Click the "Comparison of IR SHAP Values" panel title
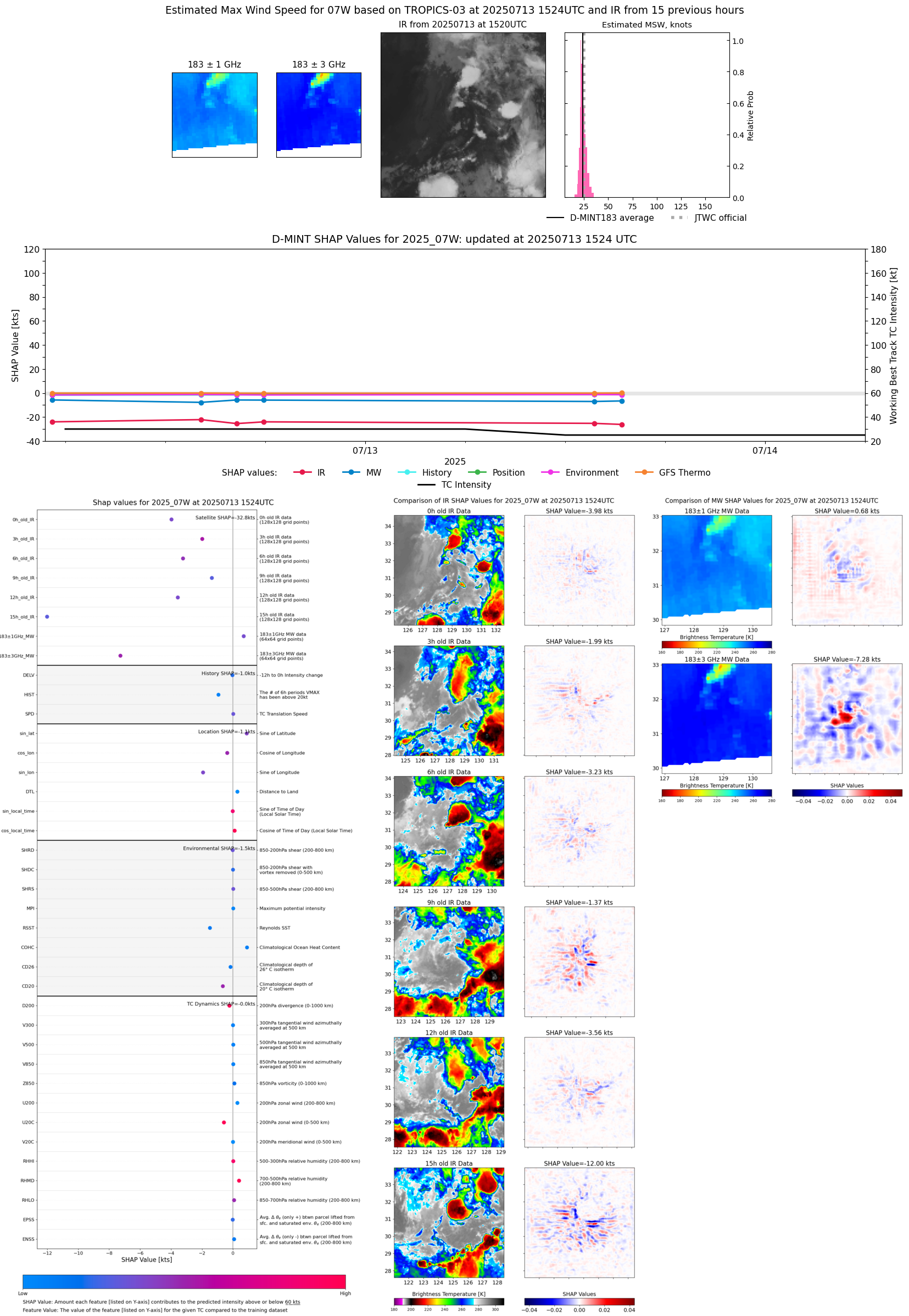909x1316 pixels. (x=504, y=500)
